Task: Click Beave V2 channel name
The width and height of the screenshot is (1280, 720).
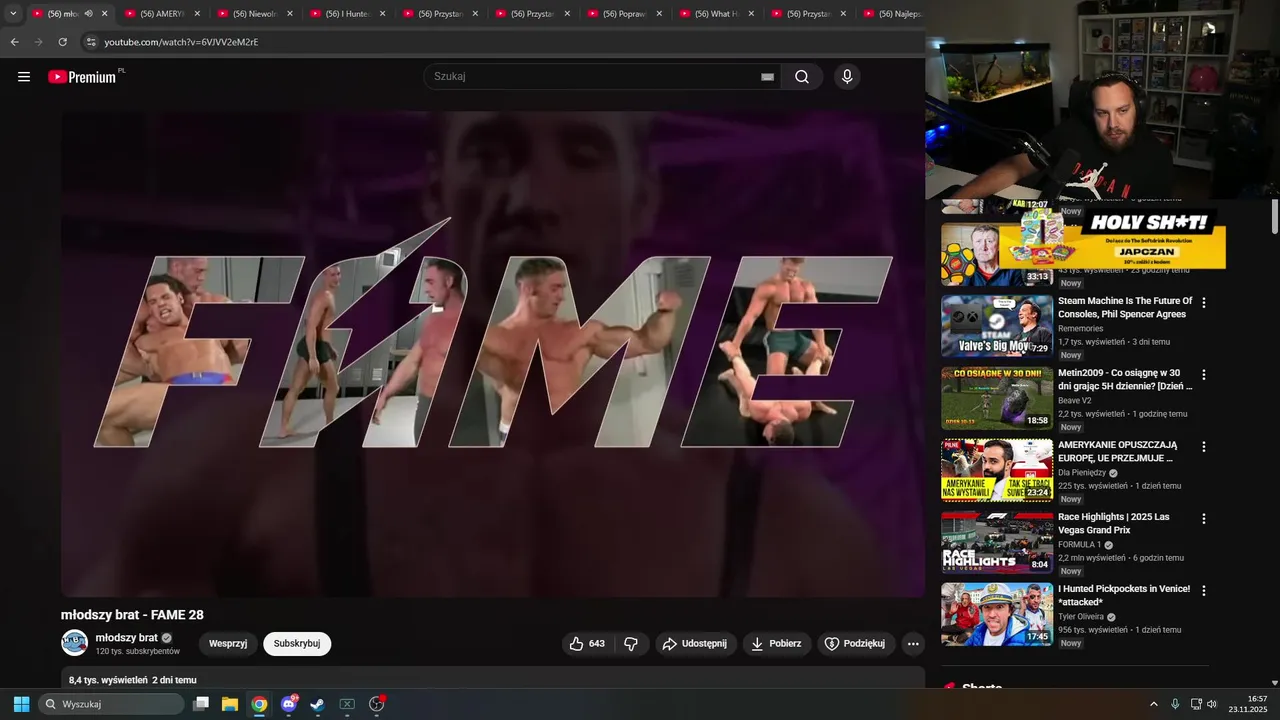Action: [1075, 401]
